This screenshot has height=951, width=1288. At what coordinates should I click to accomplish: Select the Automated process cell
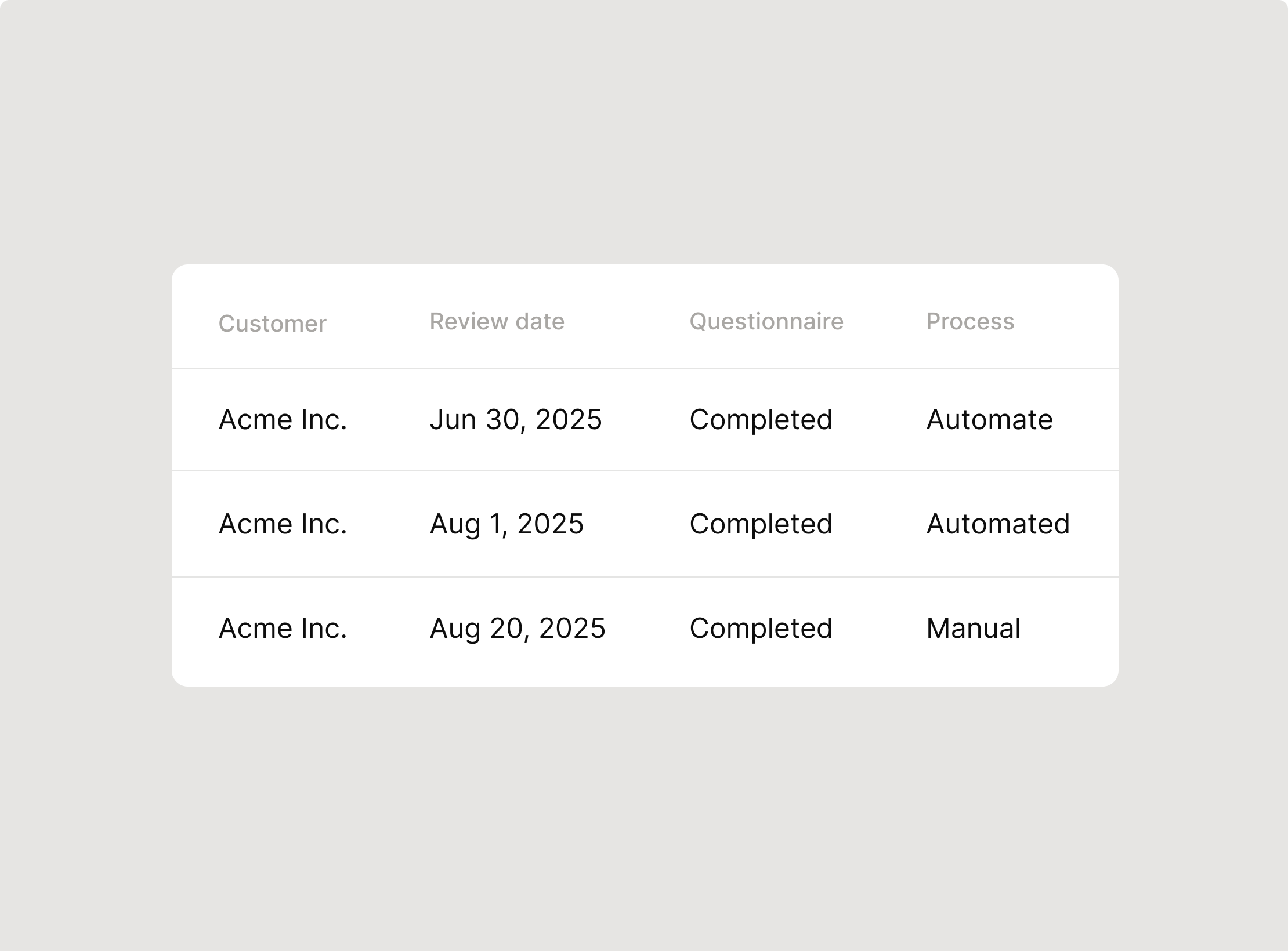[x=998, y=524]
